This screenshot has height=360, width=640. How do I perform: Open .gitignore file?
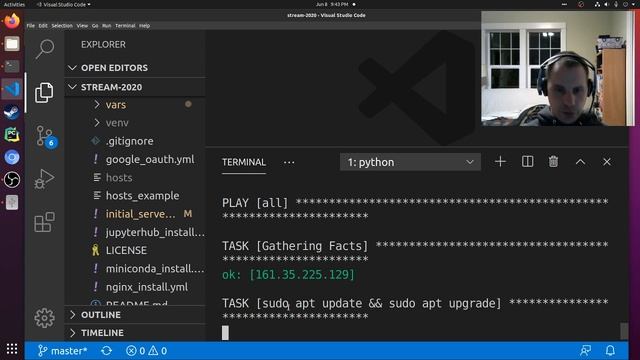[x=135, y=141]
